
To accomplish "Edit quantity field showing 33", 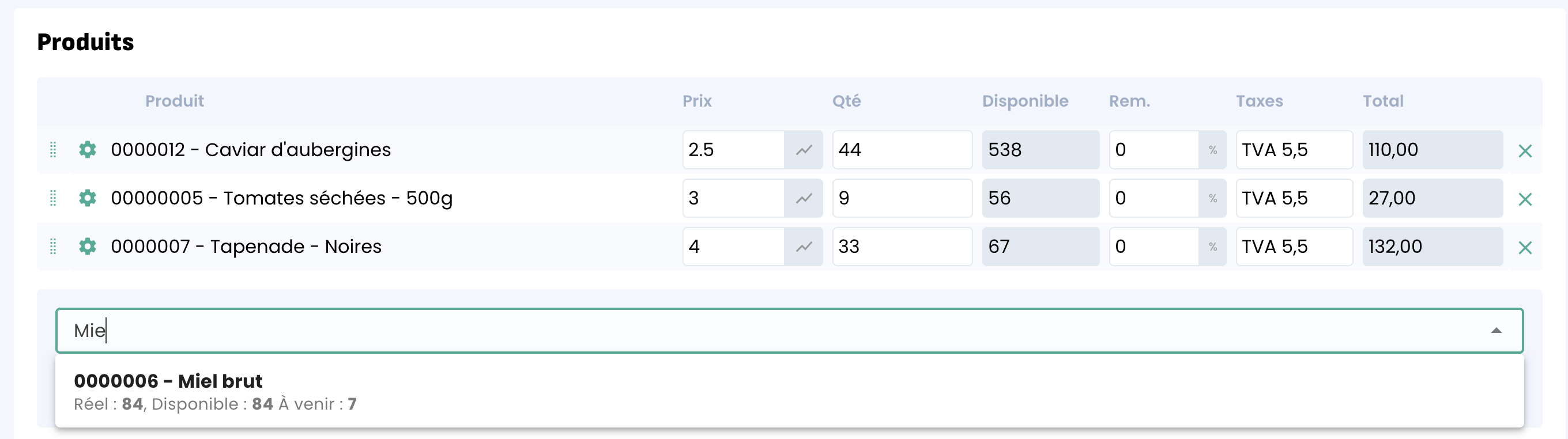I will (902, 246).
